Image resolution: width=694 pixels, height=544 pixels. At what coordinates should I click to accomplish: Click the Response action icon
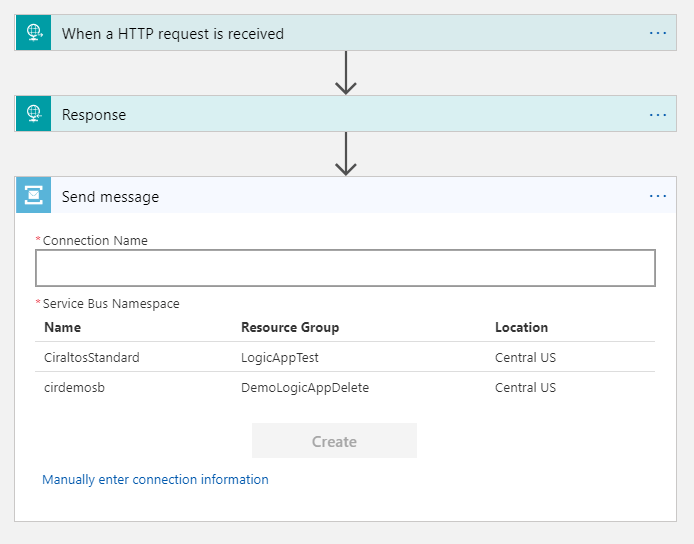click(33, 114)
